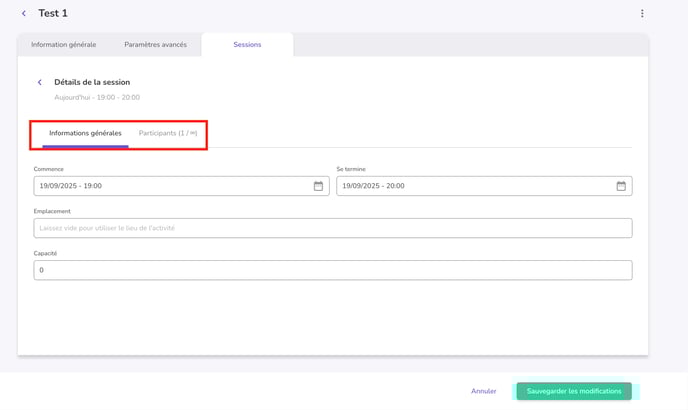
Task: Open calendar picker in Commence field
Action: tap(318, 186)
